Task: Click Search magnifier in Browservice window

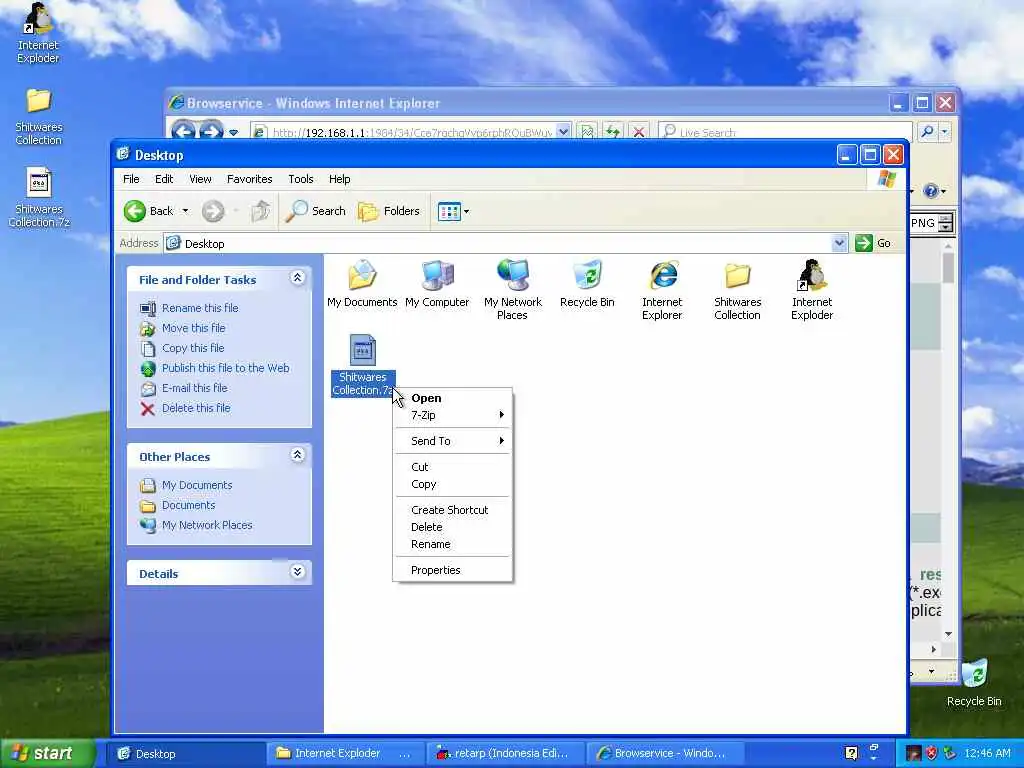Action: tap(927, 132)
